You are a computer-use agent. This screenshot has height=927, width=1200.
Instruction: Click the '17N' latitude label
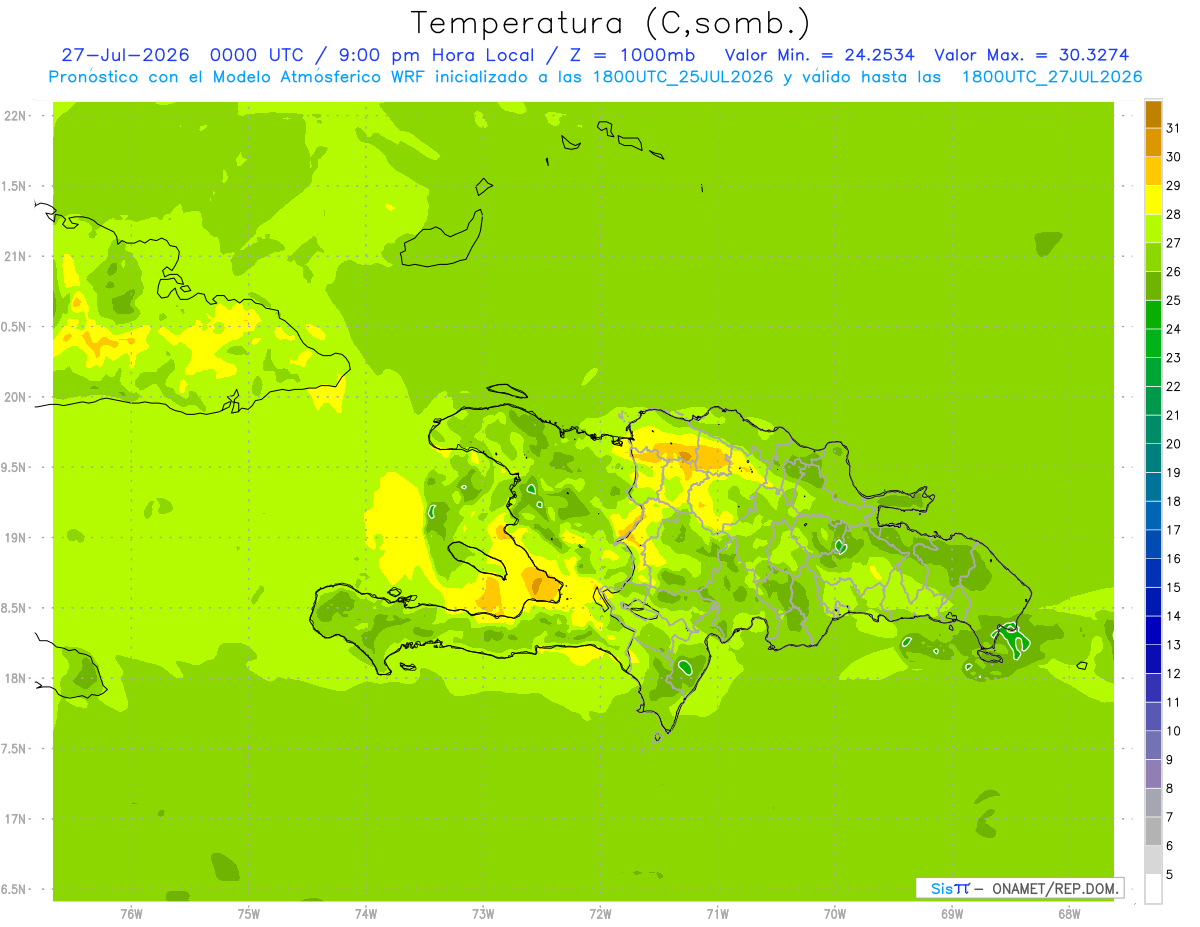pyautogui.click(x=15, y=819)
